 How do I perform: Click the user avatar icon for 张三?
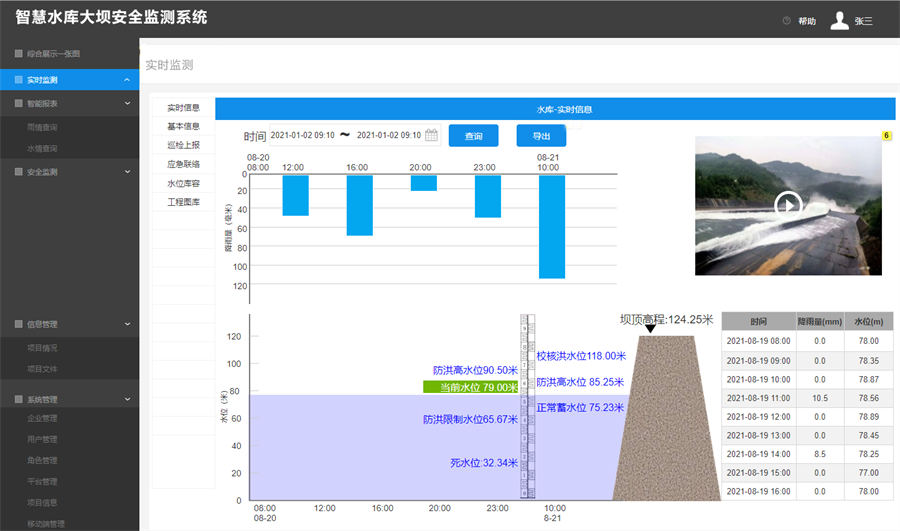coord(839,21)
